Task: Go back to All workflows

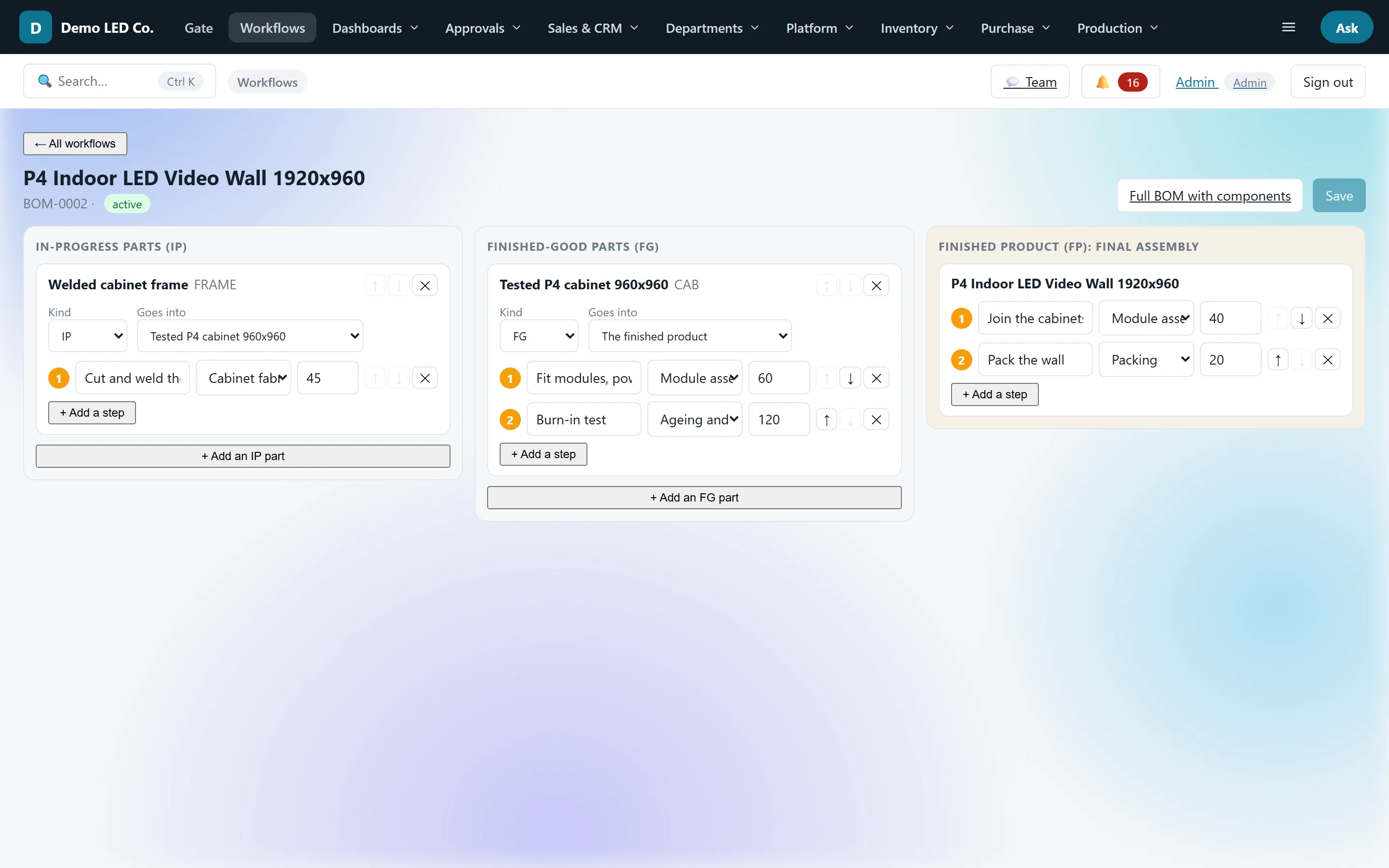Action: pyautogui.click(x=75, y=144)
